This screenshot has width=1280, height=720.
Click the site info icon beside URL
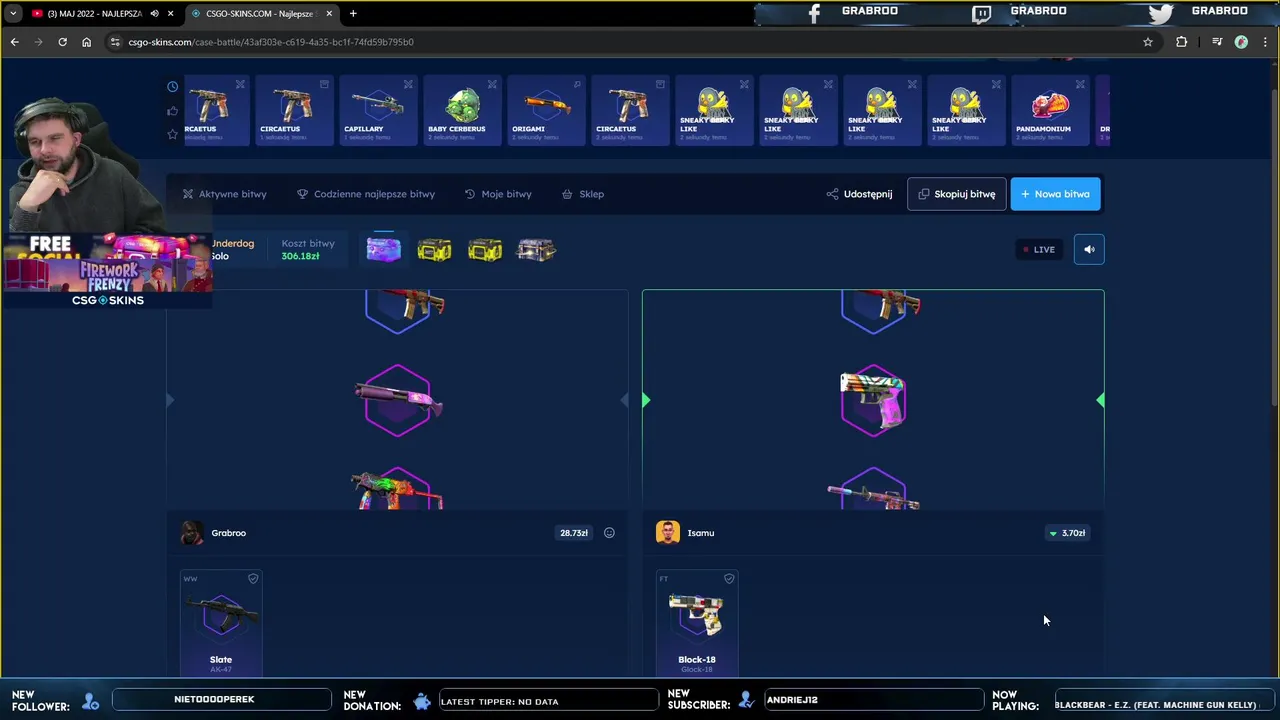click(x=115, y=42)
